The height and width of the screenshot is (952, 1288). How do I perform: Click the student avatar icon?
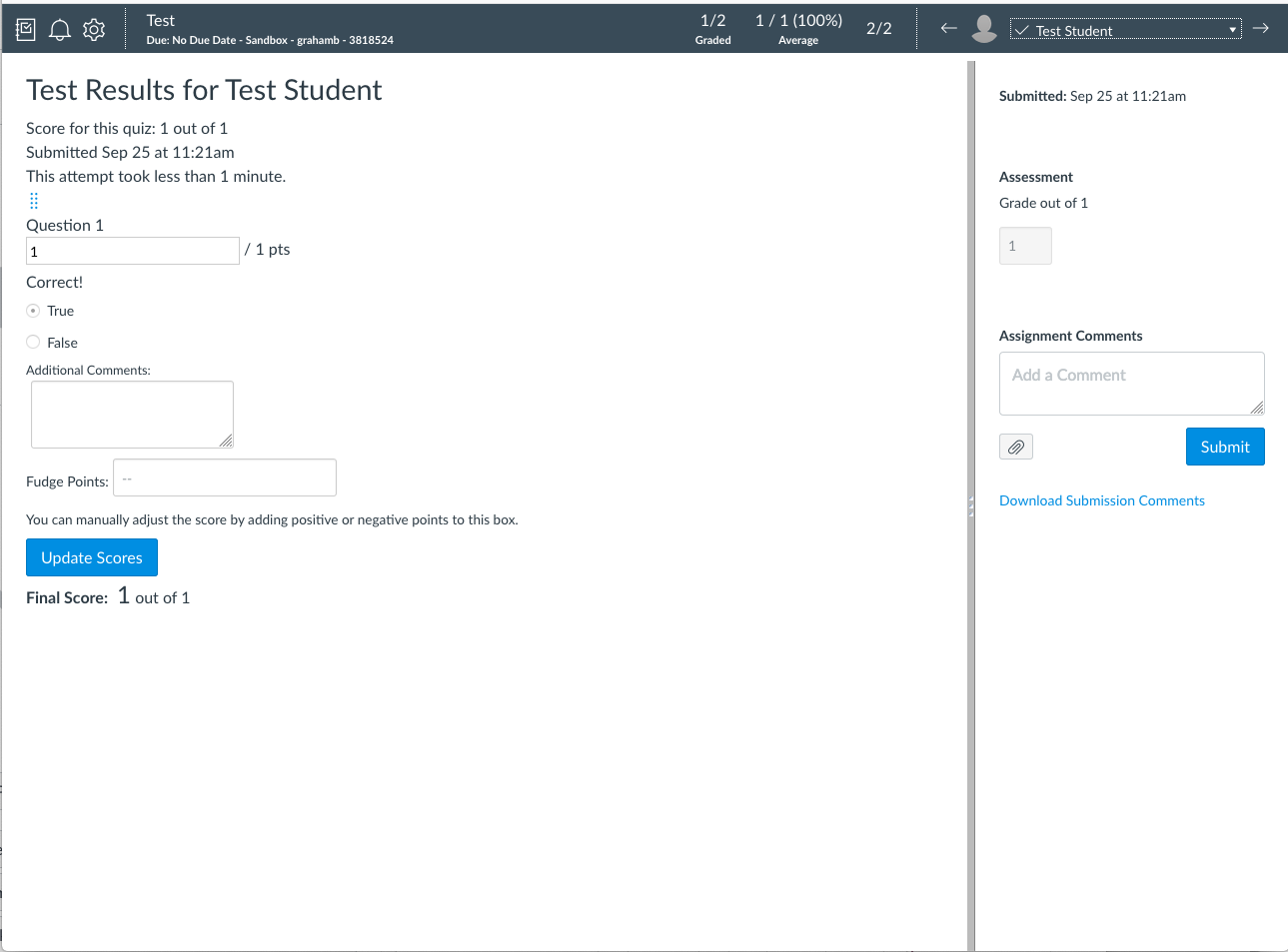984,29
